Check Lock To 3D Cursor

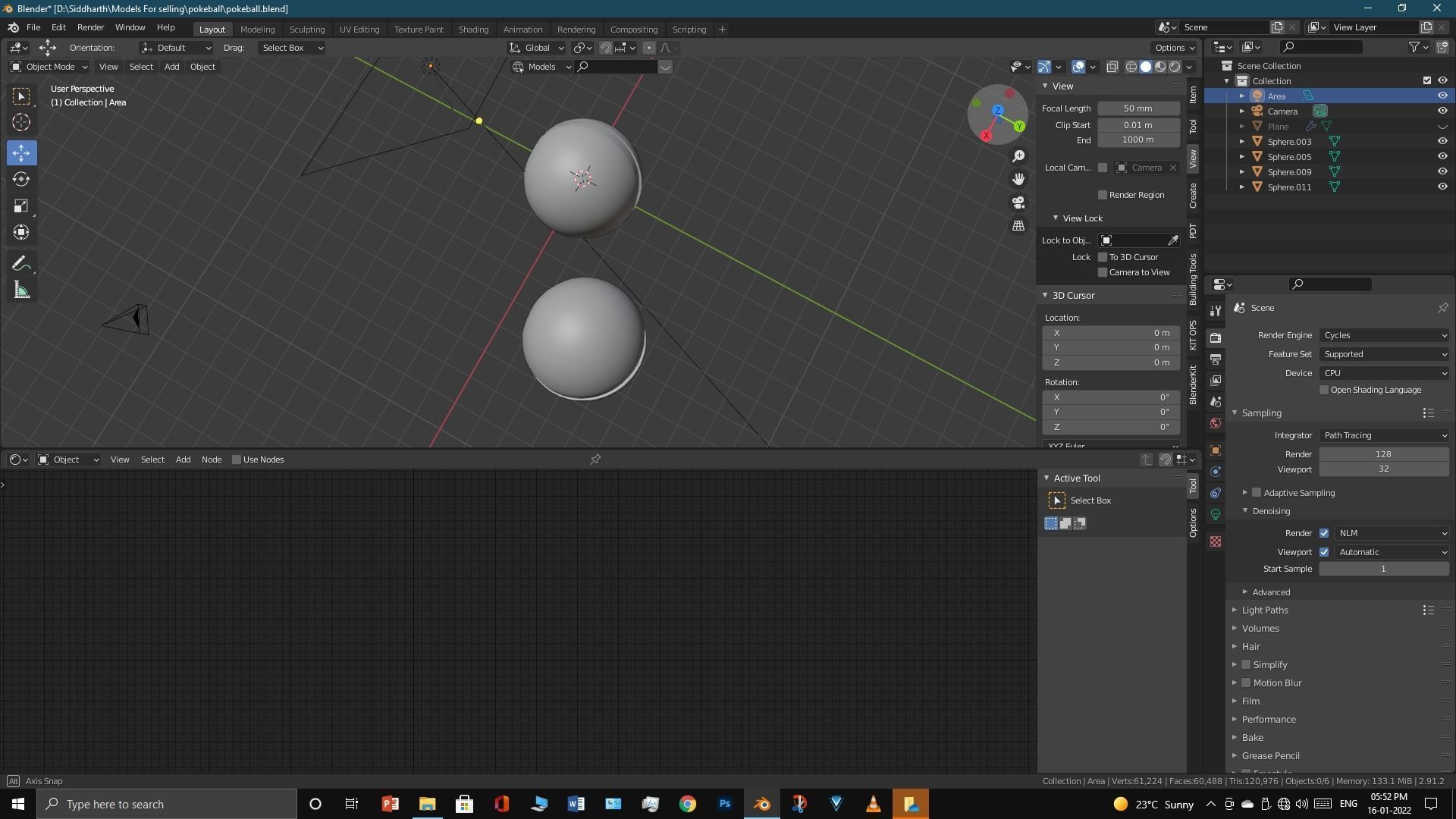point(1103,257)
